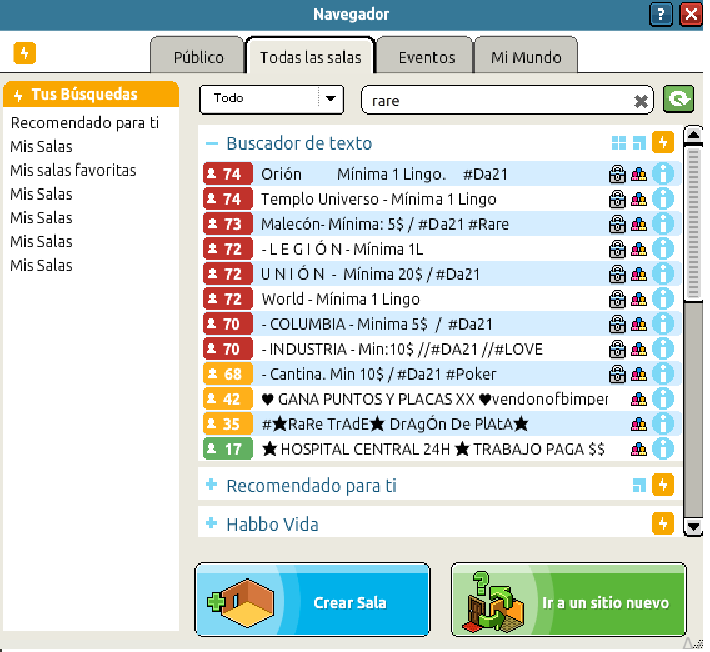This screenshot has width=710, height=652.
Task: Show info for Malecón room
Action: (x=663, y=224)
